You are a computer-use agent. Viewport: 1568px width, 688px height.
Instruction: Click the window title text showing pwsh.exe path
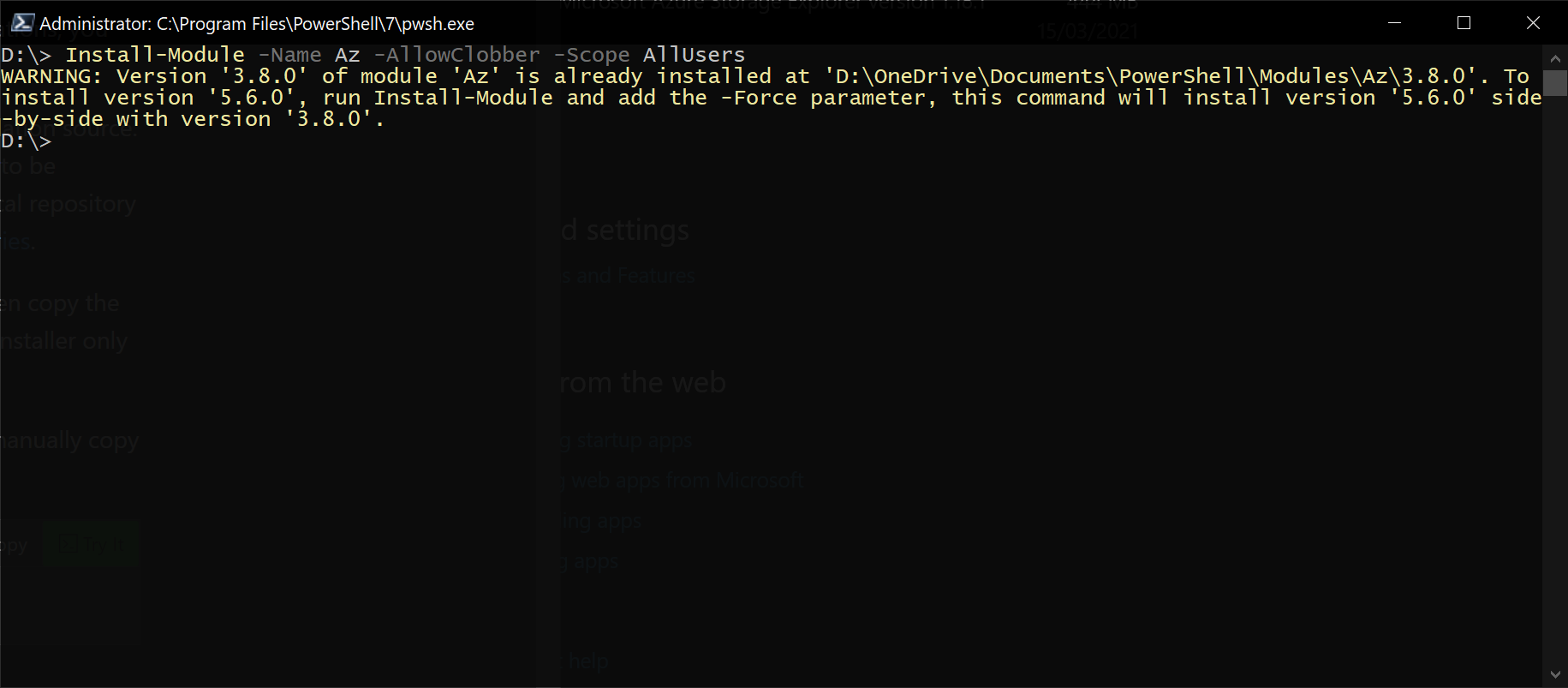[x=257, y=24]
